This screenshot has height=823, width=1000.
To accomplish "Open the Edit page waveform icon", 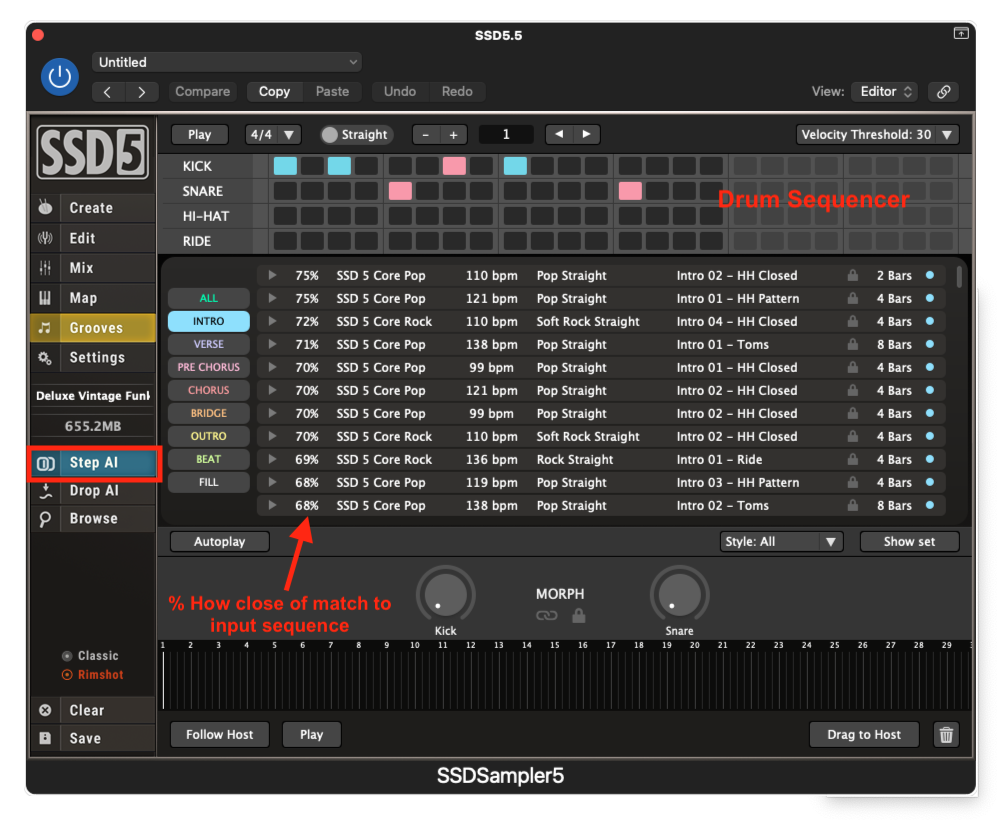I will coord(45,238).
